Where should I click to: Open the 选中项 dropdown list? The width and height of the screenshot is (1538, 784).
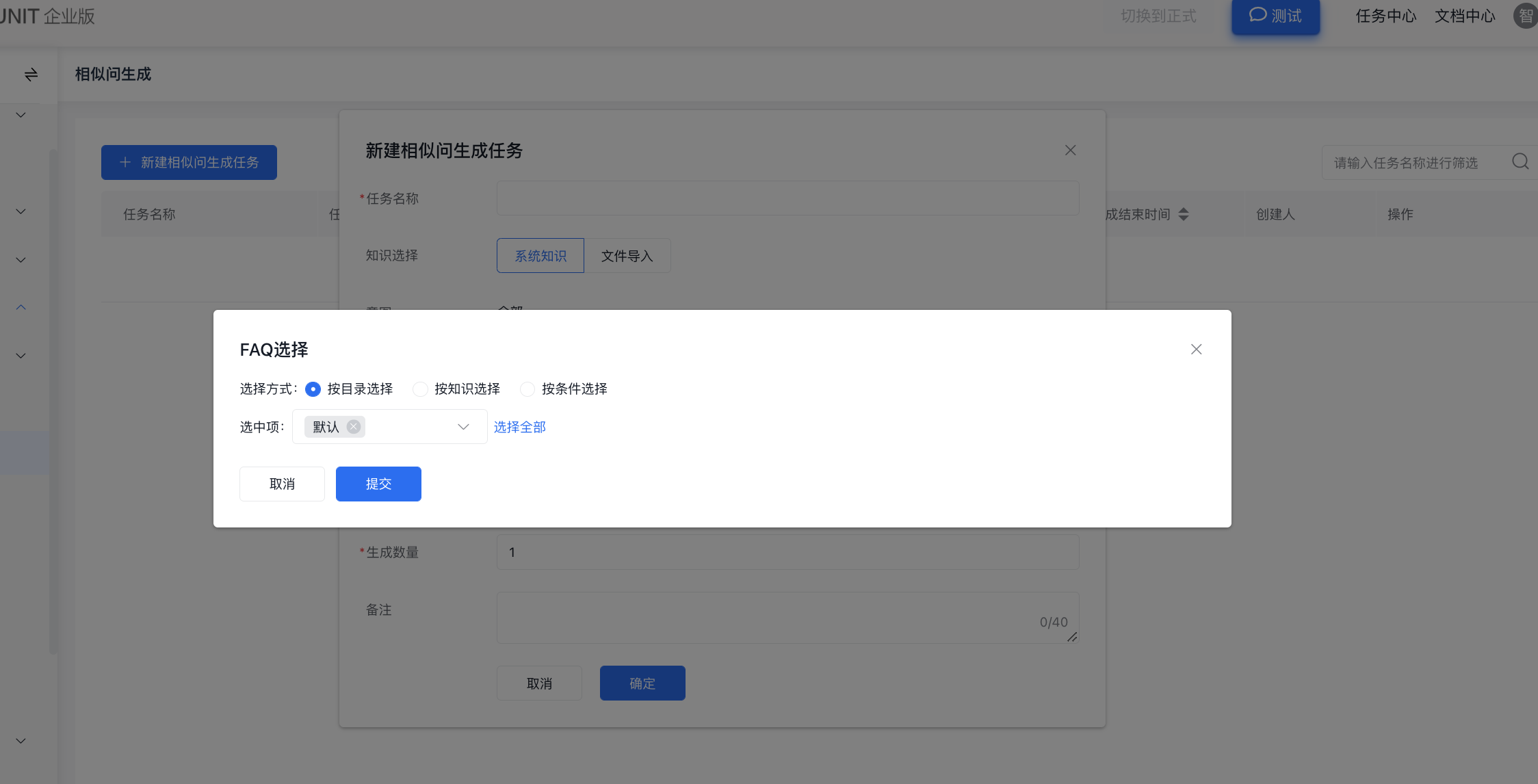point(389,427)
